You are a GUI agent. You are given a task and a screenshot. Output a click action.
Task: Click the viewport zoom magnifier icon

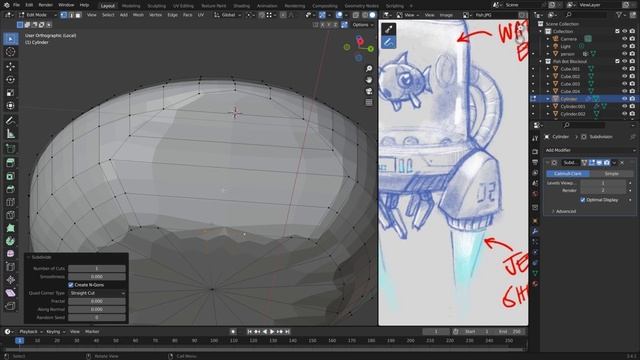point(369,69)
